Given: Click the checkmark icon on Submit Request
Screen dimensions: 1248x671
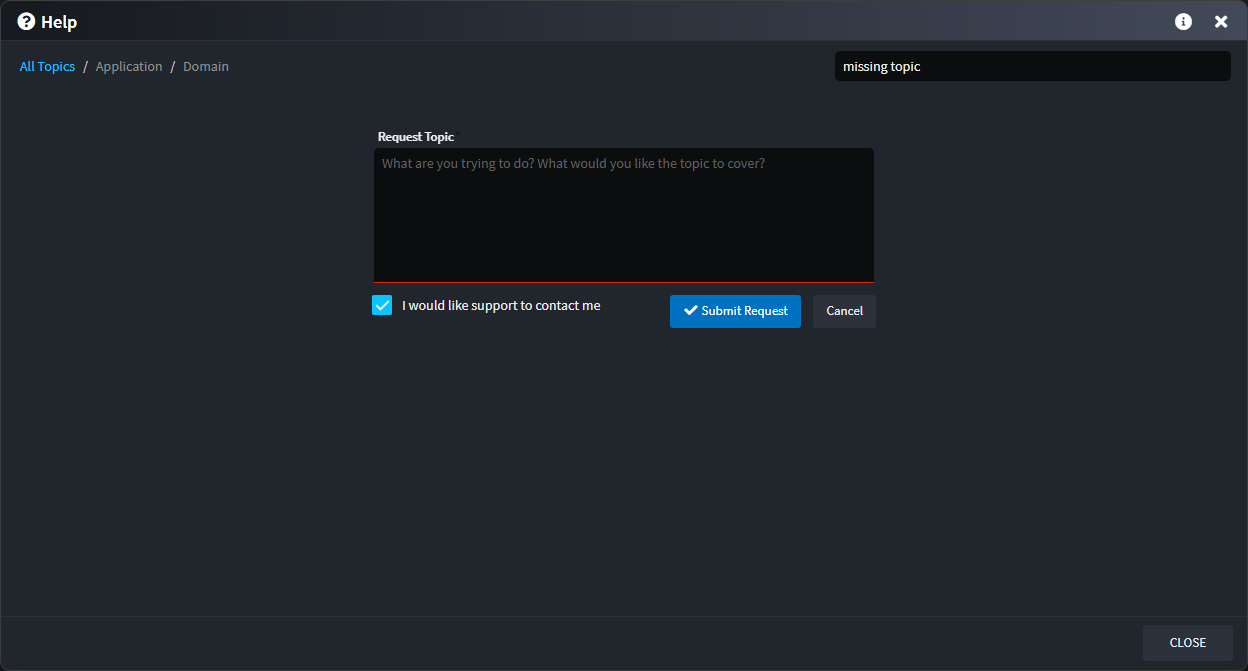Looking at the screenshot, I should (690, 310).
